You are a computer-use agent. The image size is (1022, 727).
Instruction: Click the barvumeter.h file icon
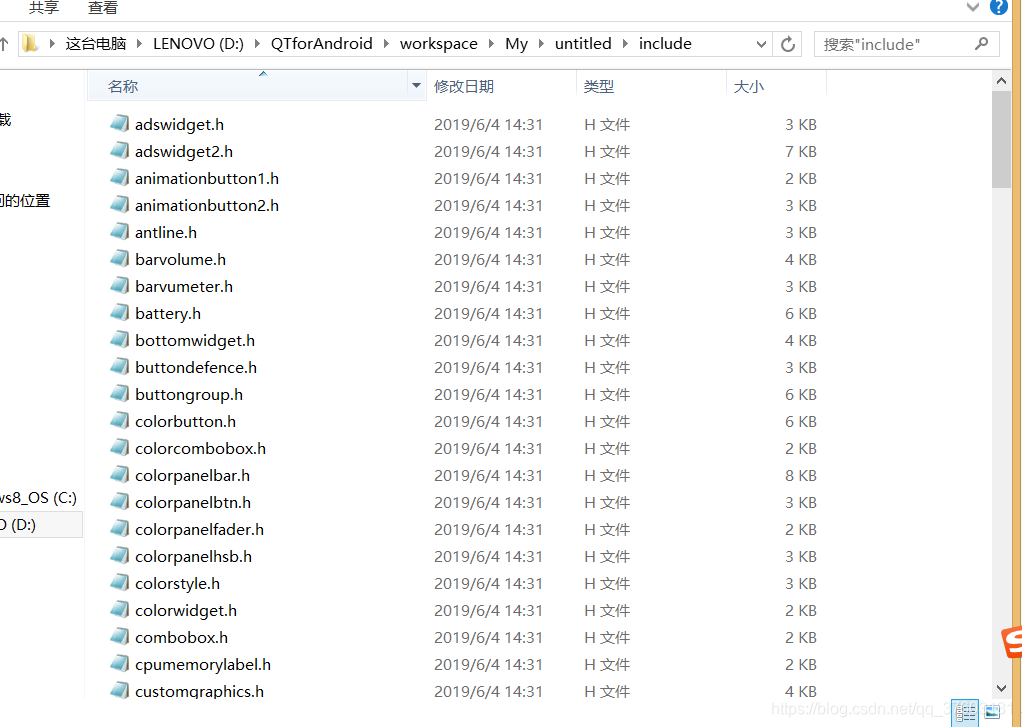tap(119, 286)
